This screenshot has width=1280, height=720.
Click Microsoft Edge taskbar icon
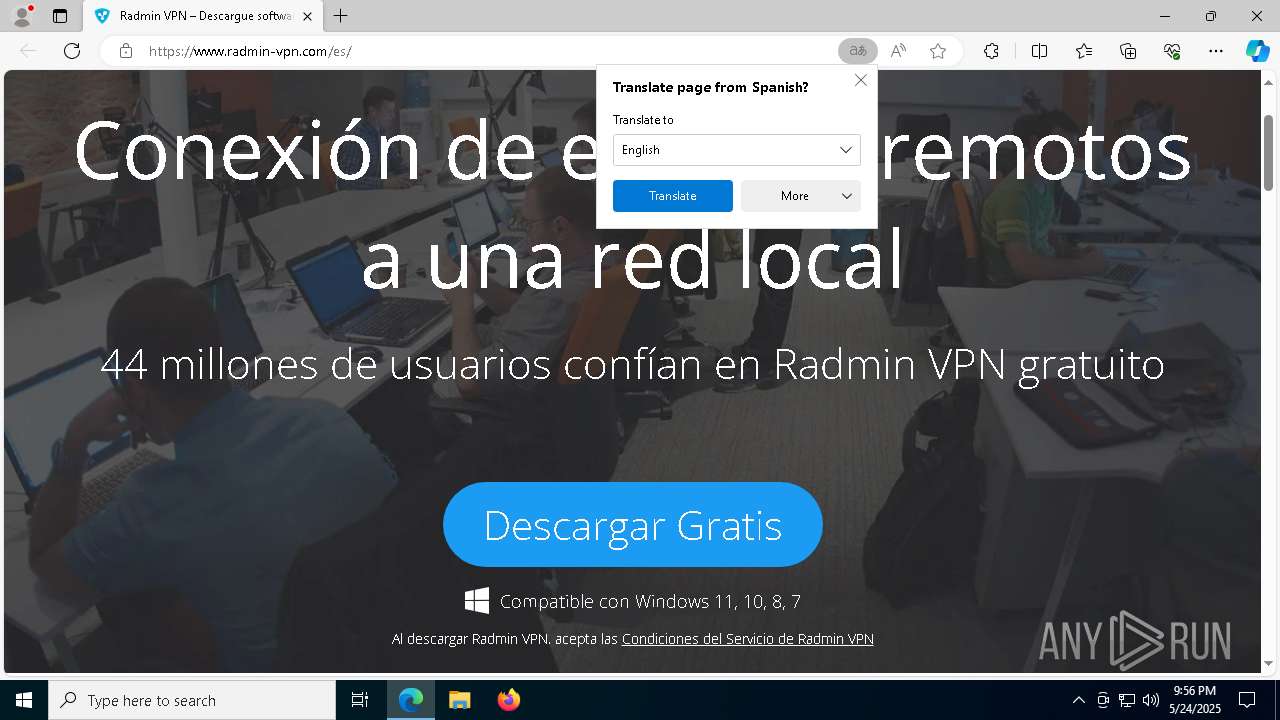pyautogui.click(x=411, y=700)
